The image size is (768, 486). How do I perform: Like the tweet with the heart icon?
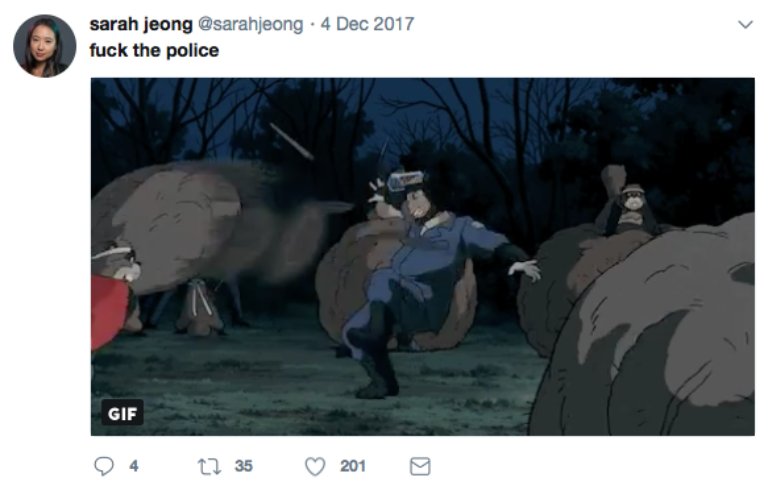(x=316, y=466)
